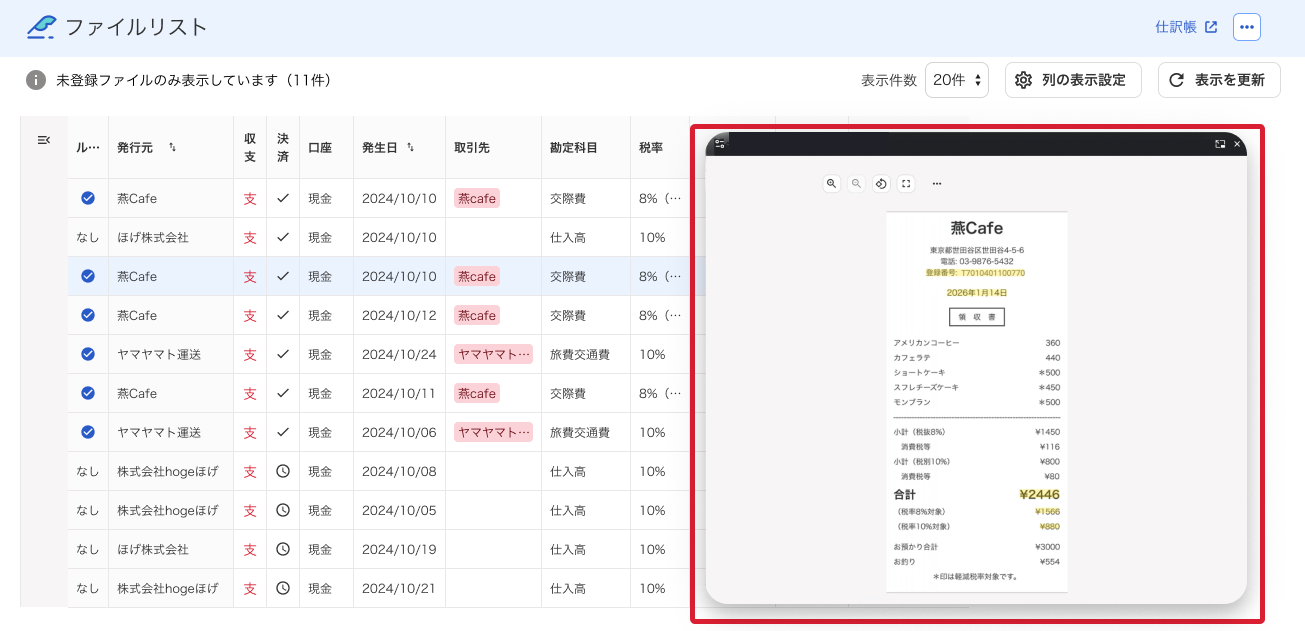Fit receipt preview to full view

tap(906, 183)
